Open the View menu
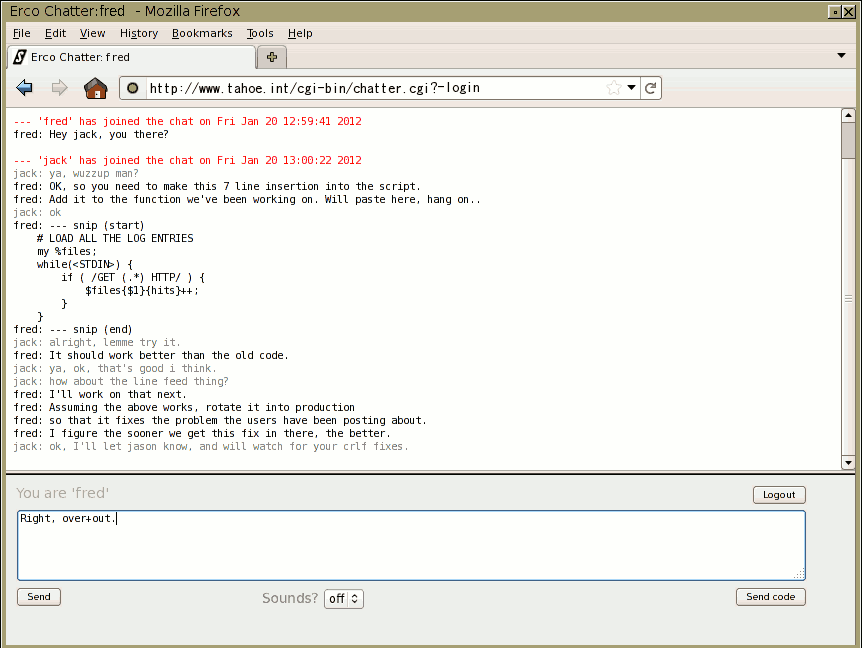The width and height of the screenshot is (863, 648). pos(92,33)
